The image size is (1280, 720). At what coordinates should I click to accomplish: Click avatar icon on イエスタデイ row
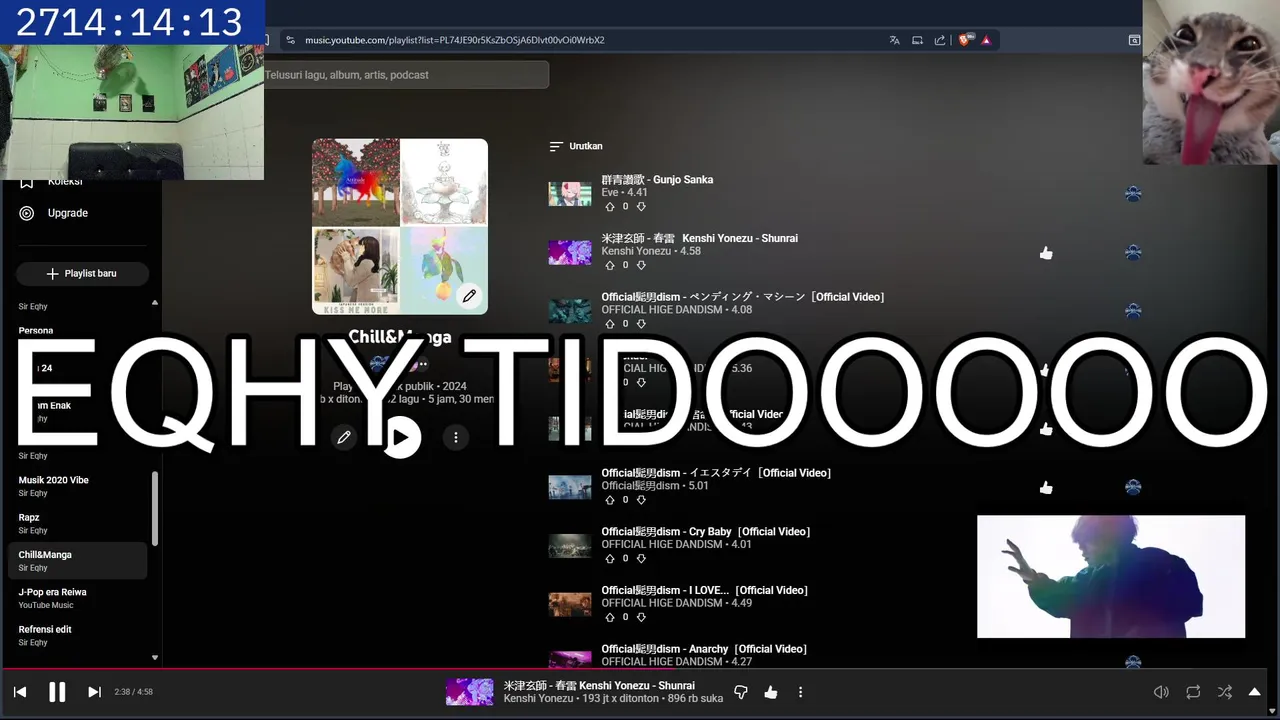(x=1133, y=487)
